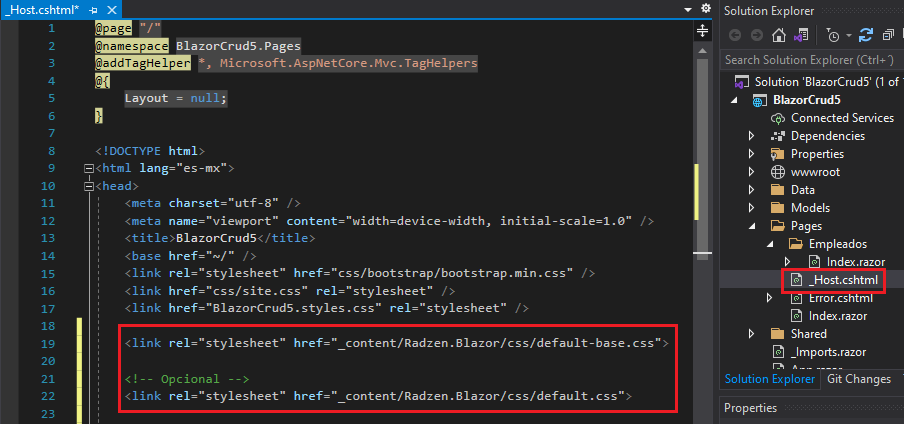This screenshot has height=424, width=904.
Task: Collapse the head element at line 10
Action: point(88,187)
